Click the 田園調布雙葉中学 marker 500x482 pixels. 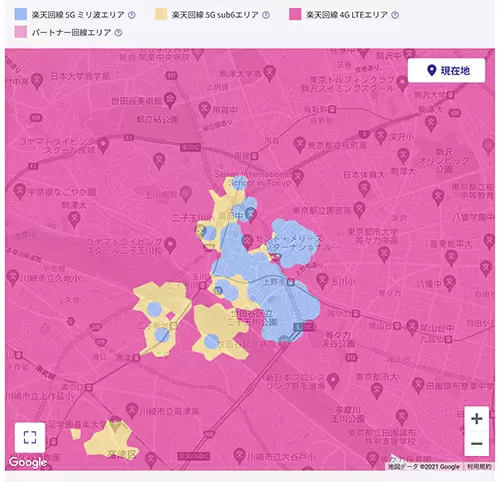click(x=418, y=385)
